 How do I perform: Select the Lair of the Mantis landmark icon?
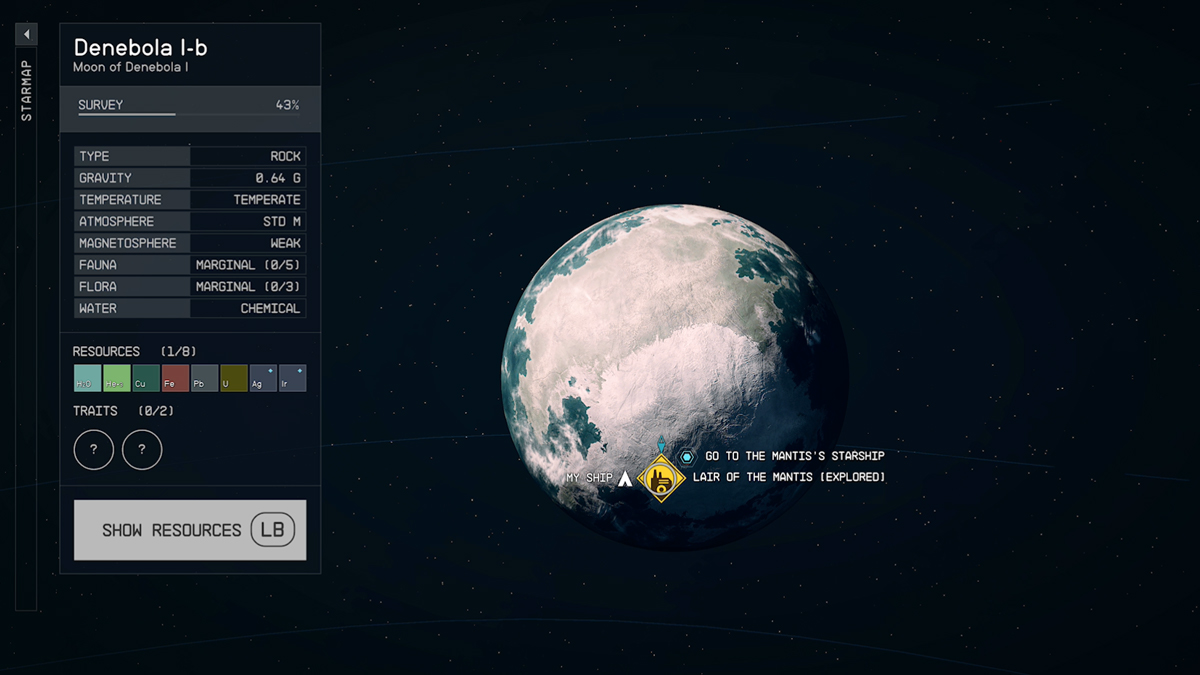(660, 478)
